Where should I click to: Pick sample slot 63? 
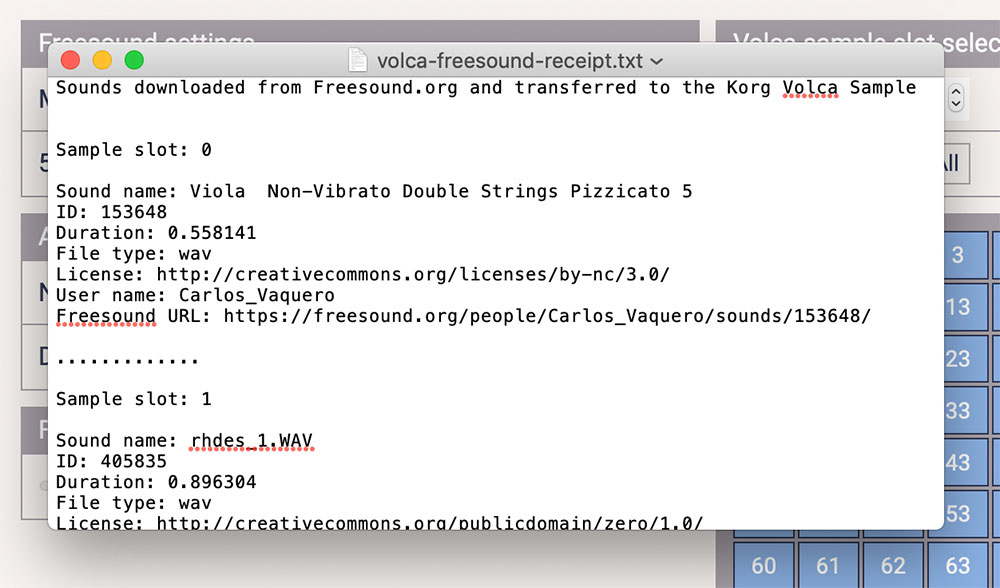coord(958,565)
